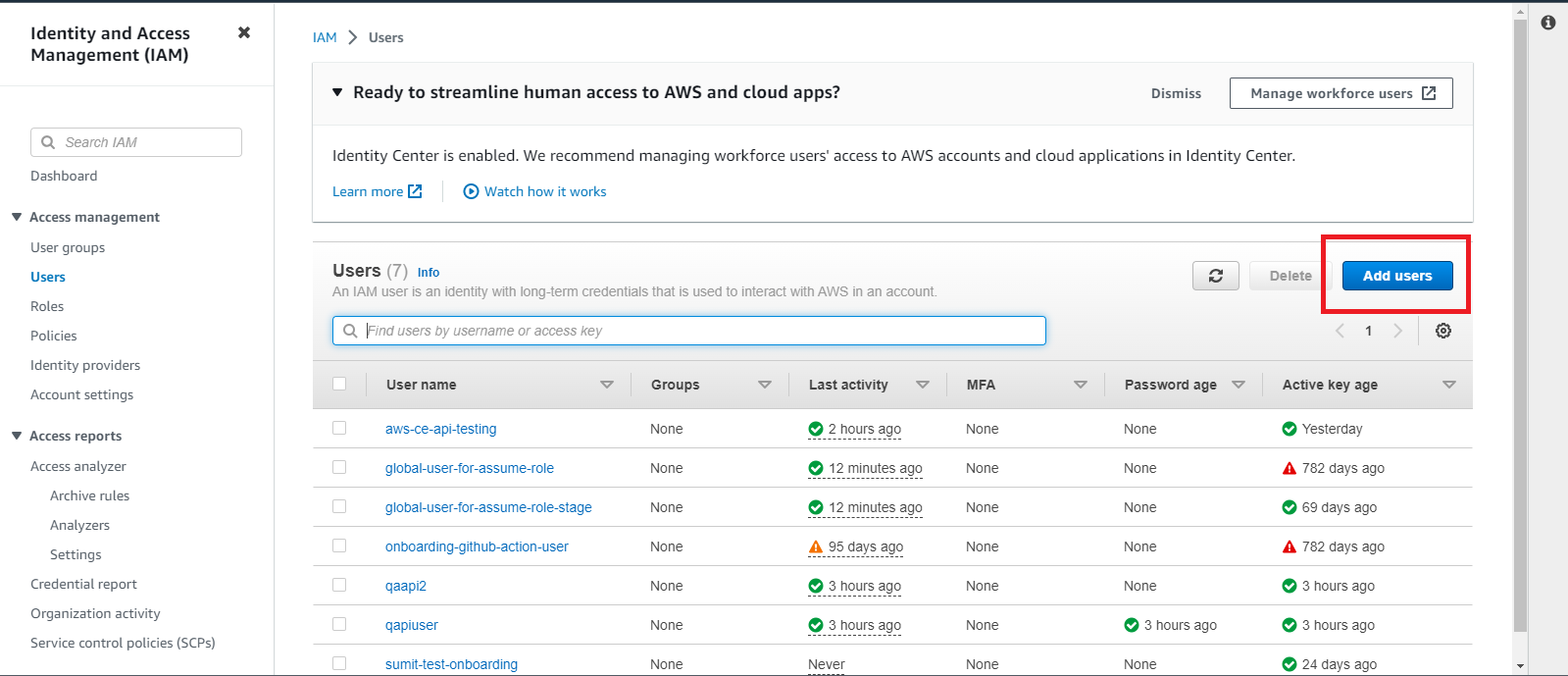Click the external link icon next to Learn more

pyautogui.click(x=415, y=191)
